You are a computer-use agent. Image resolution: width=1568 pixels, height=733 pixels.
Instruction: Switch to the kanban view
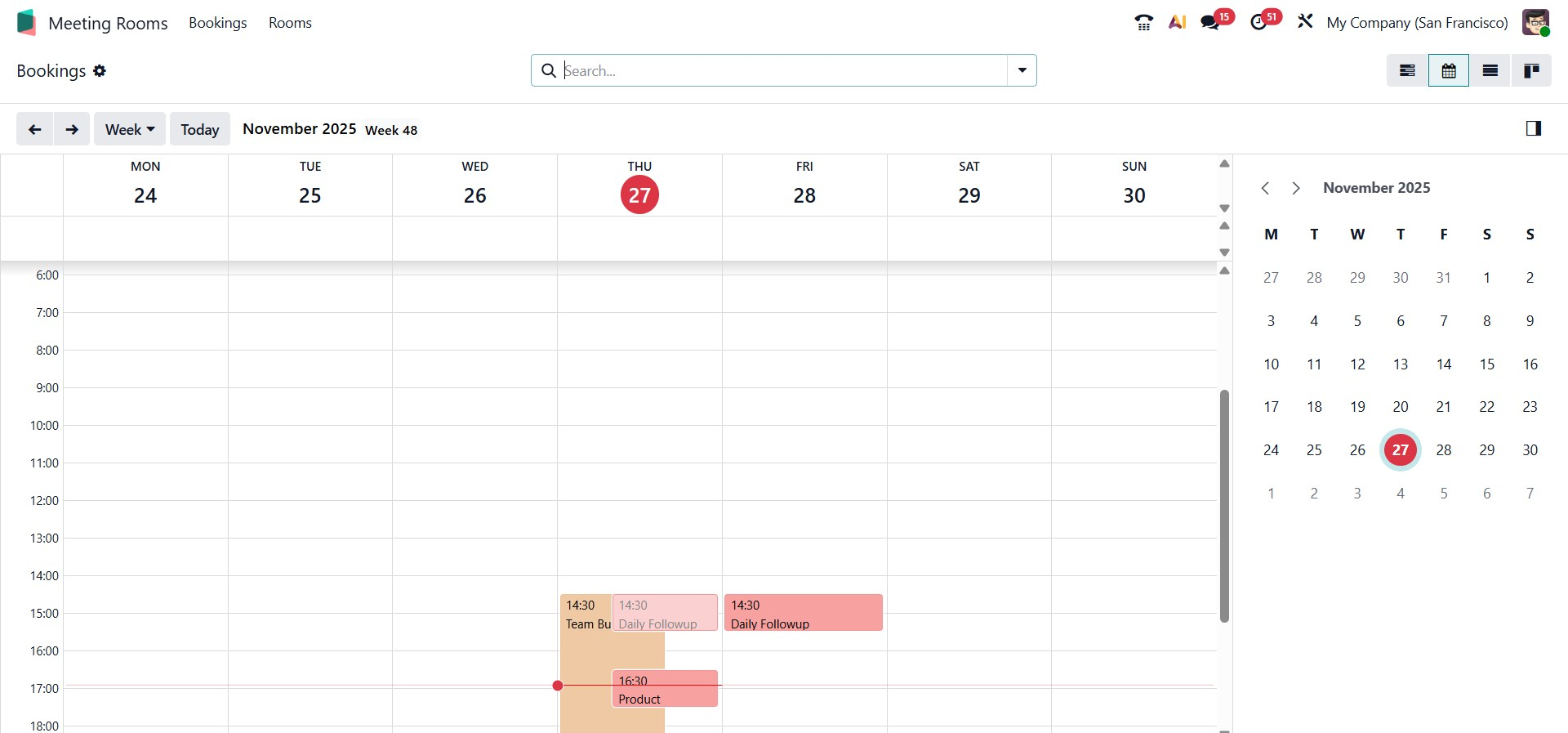pyautogui.click(x=1531, y=71)
